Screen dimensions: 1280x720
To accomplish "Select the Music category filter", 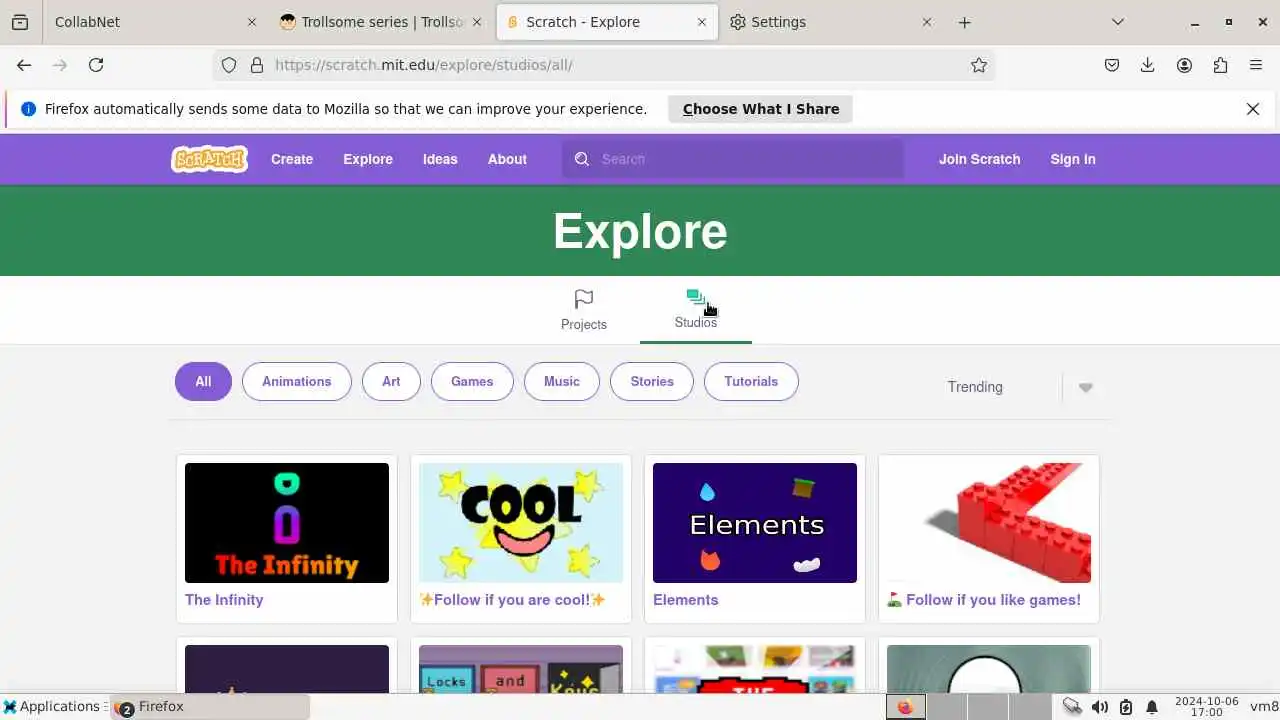I will (561, 381).
